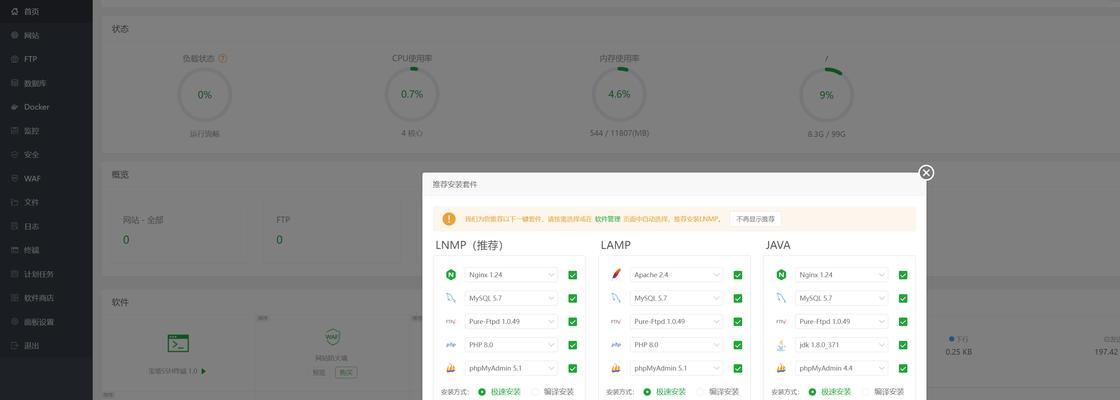Click the Nginx icon in the JAVA column
This screenshot has height=400, width=1120.
[781, 275]
